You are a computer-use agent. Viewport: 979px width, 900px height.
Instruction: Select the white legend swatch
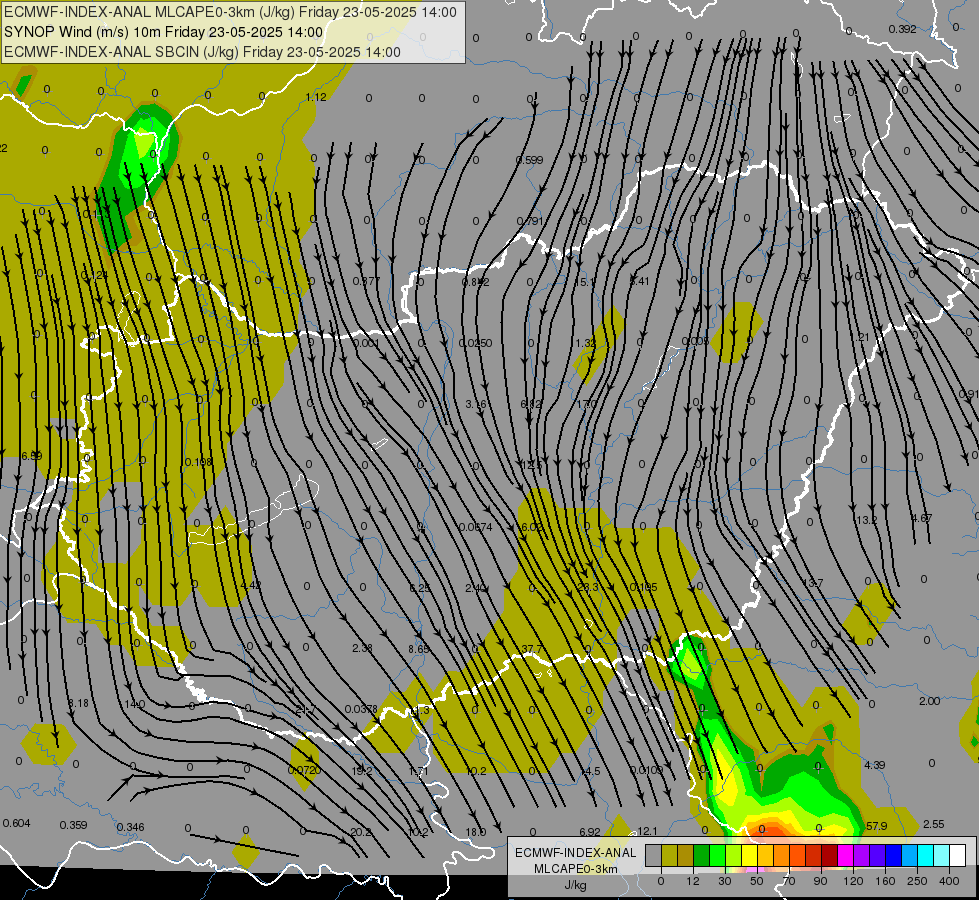coord(958,855)
